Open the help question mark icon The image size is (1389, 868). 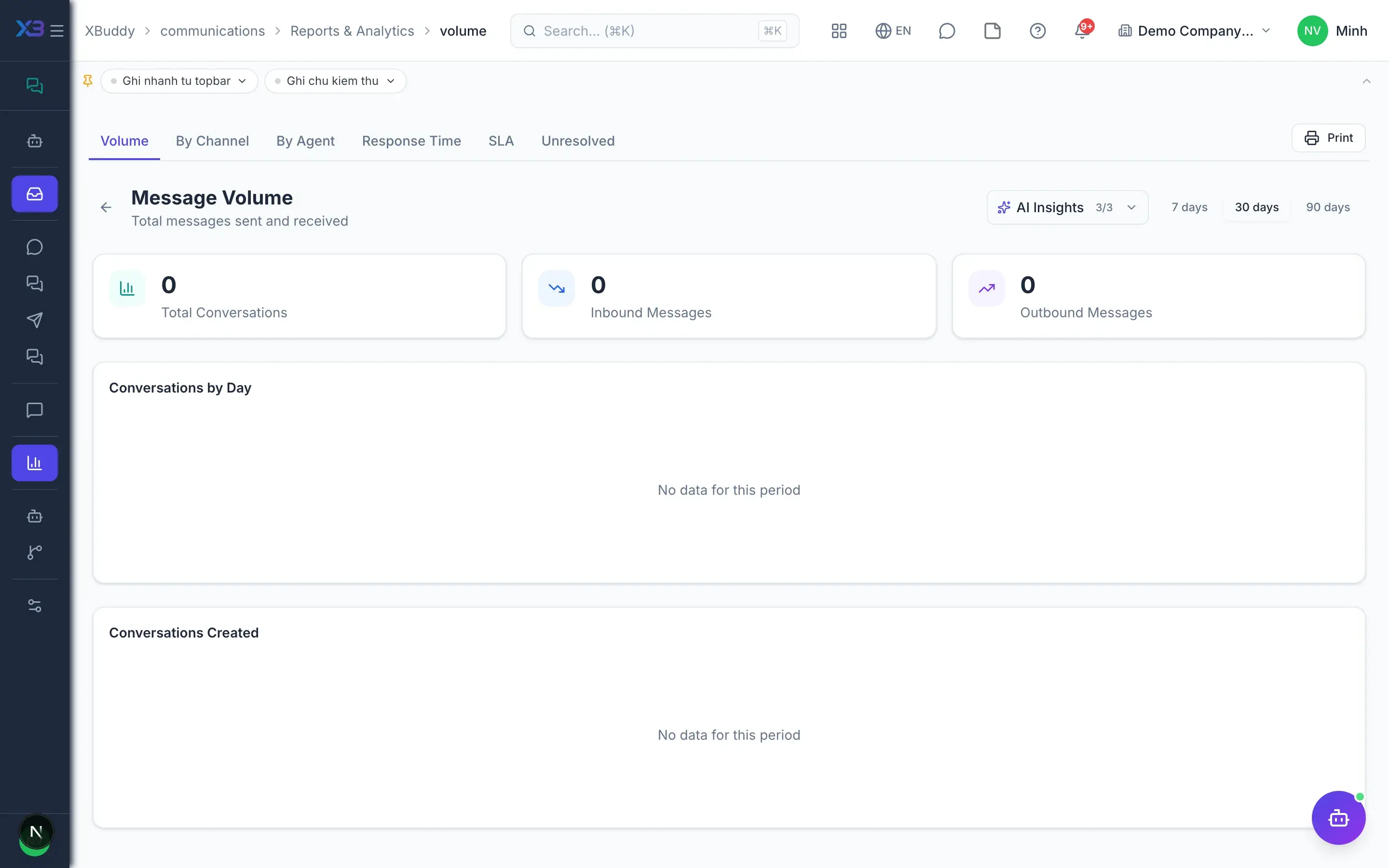1037,31
